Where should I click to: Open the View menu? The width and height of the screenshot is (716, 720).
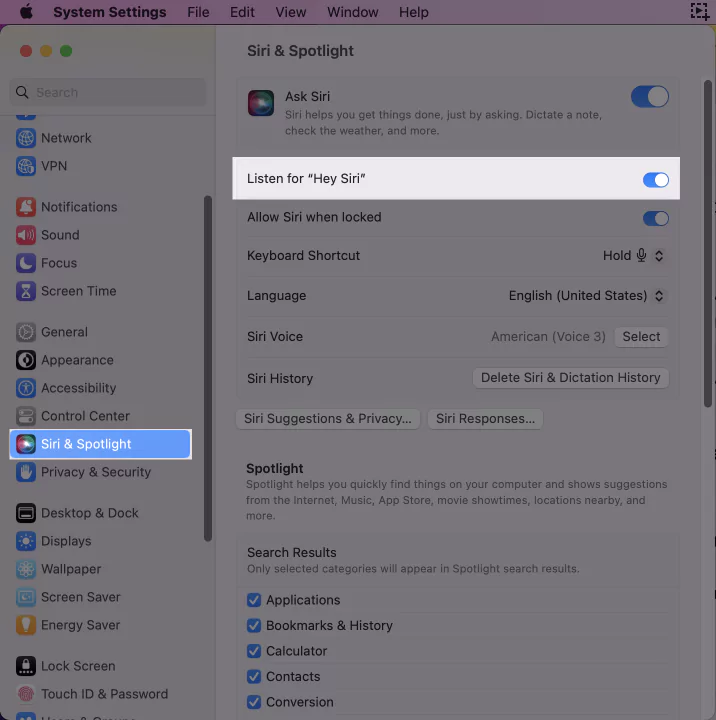pos(291,12)
